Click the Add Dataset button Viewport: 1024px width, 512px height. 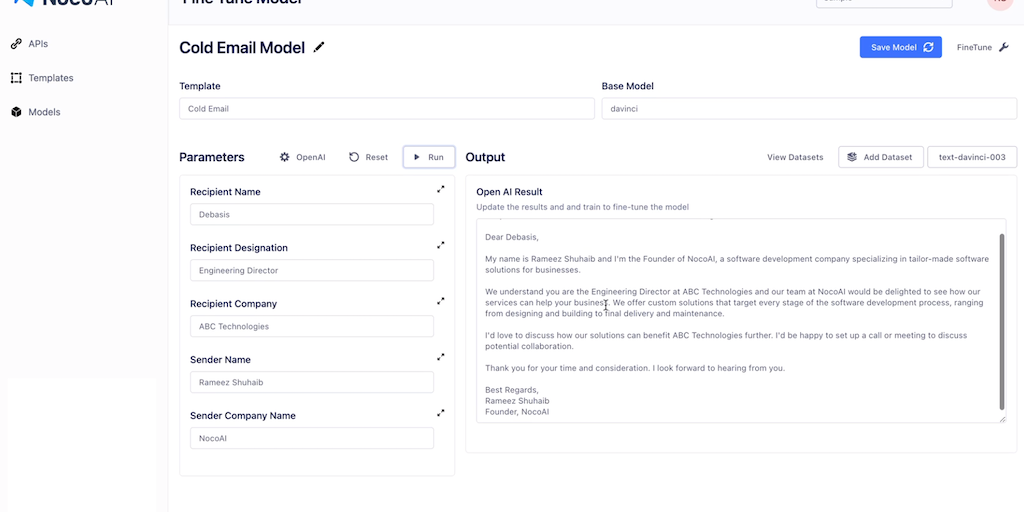click(x=880, y=157)
